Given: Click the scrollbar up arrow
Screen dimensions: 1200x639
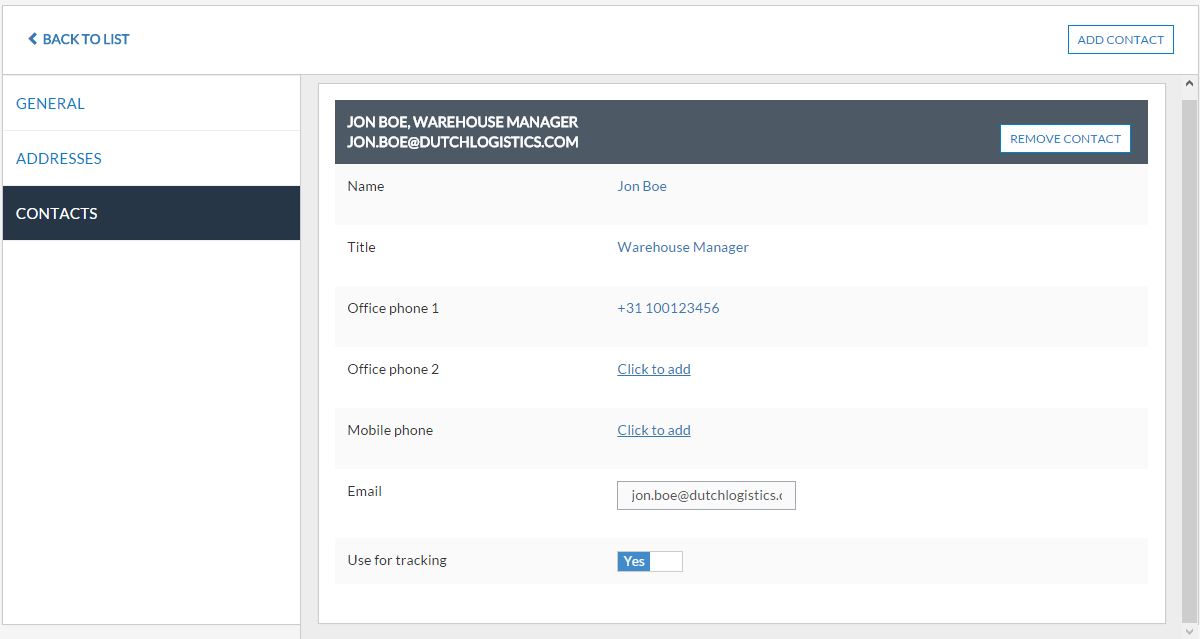Looking at the screenshot, I should pyautogui.click(x=1189, y=85).
